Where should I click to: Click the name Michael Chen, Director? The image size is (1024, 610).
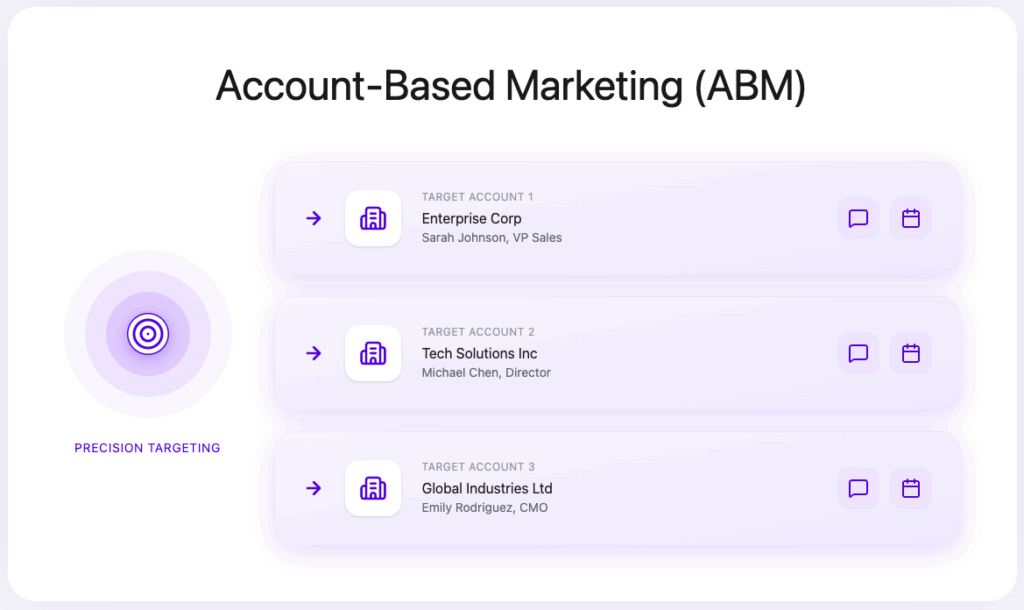click(486, 373)
